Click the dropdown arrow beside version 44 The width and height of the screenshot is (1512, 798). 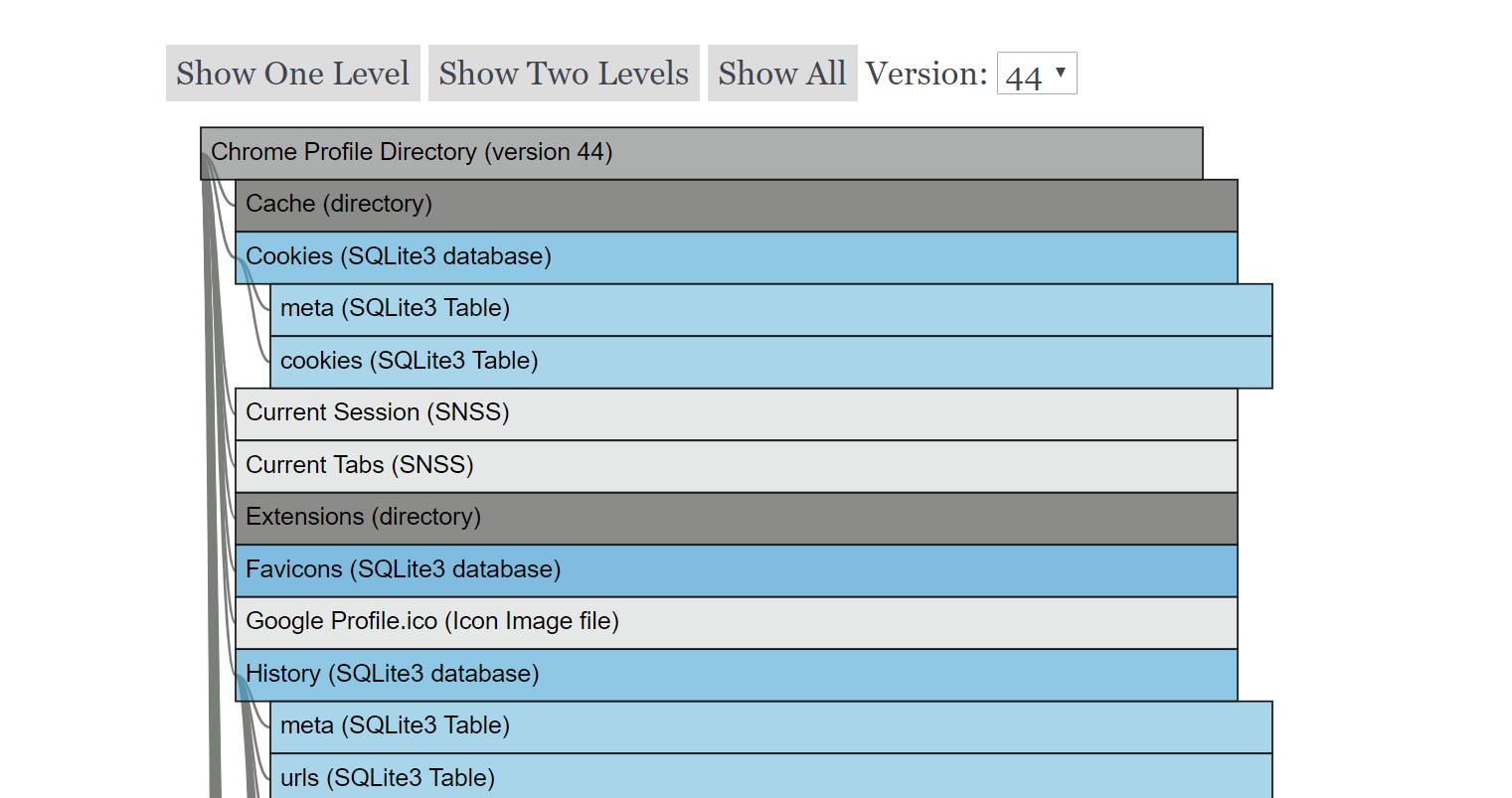tap(1061, 73)
